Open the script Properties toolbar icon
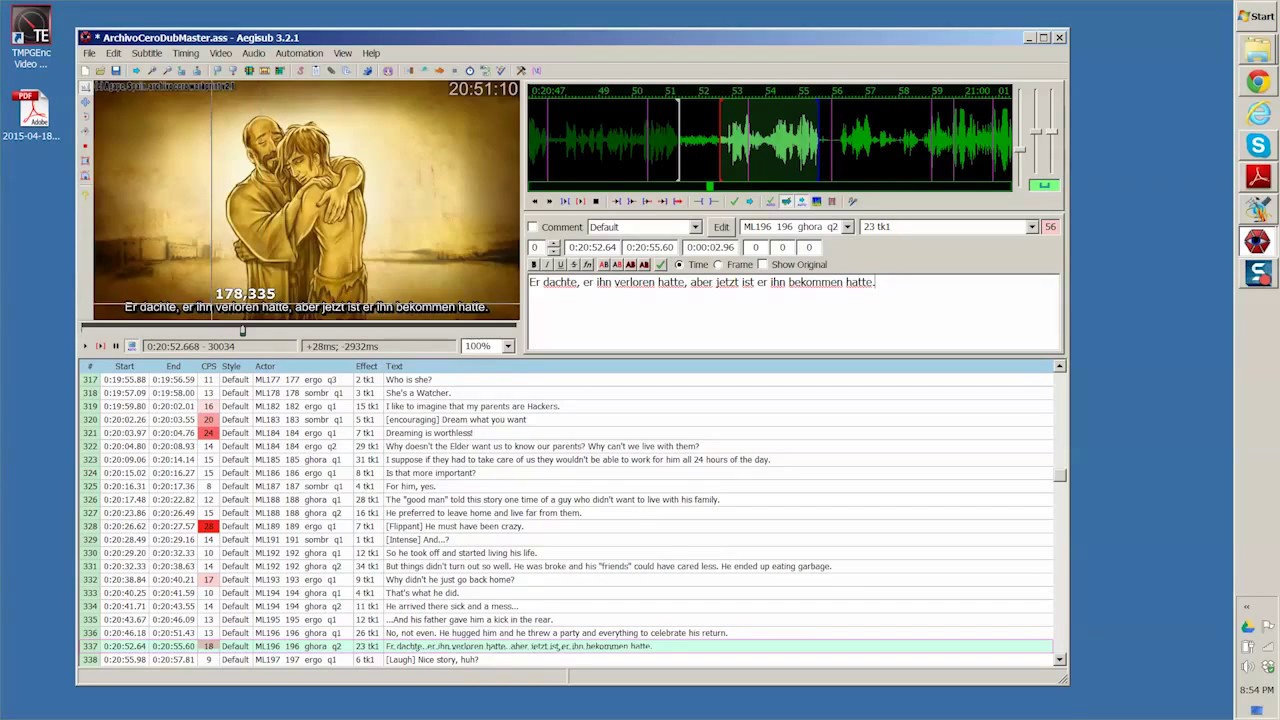Screen dimensions: 1280x720 (x=315, y=70)
